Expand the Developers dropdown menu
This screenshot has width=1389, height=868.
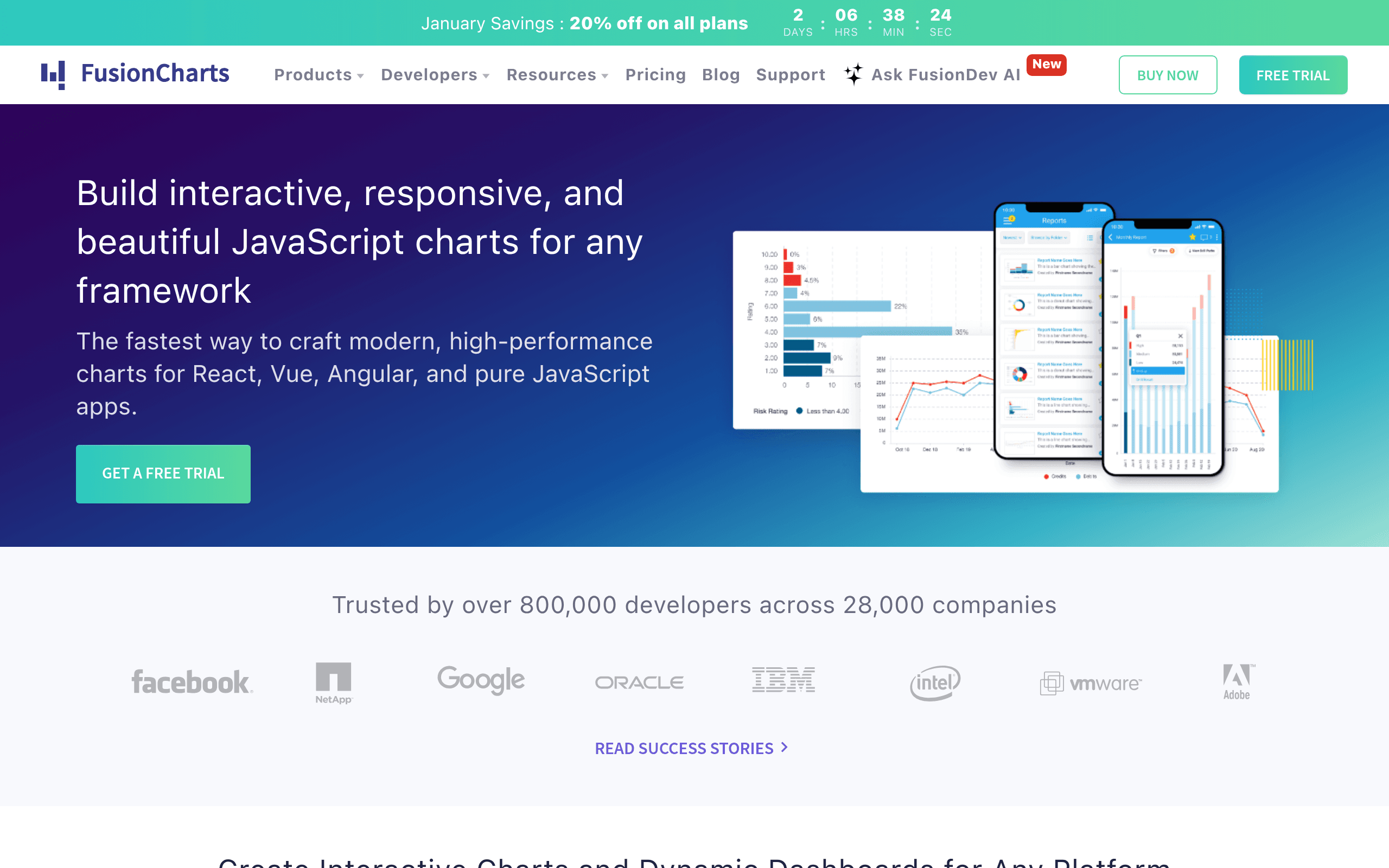(435, 75)
